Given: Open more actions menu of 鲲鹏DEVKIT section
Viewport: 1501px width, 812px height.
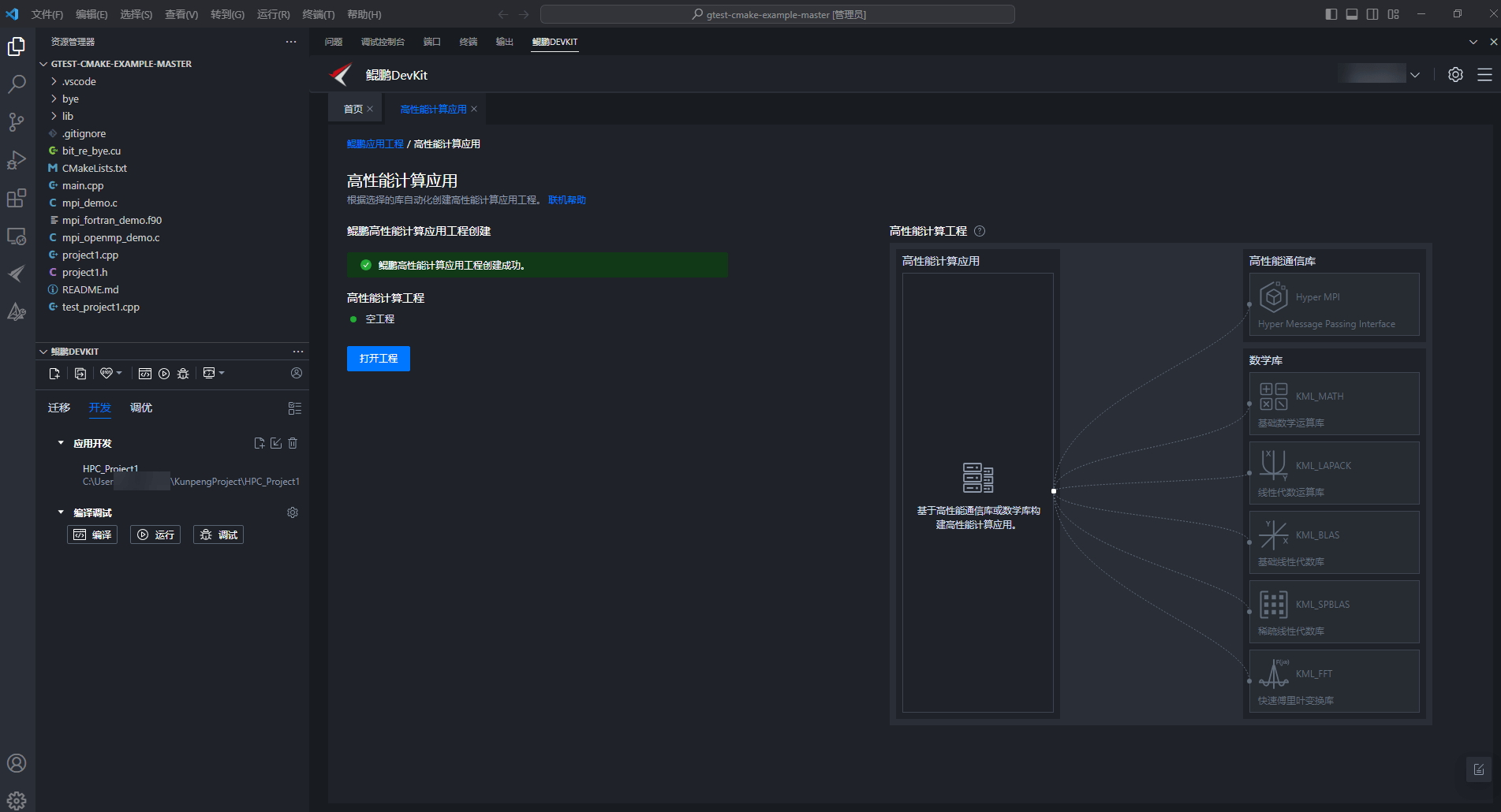Looking at the screenshot, I should pyautogui.click(x=298, y=352).
